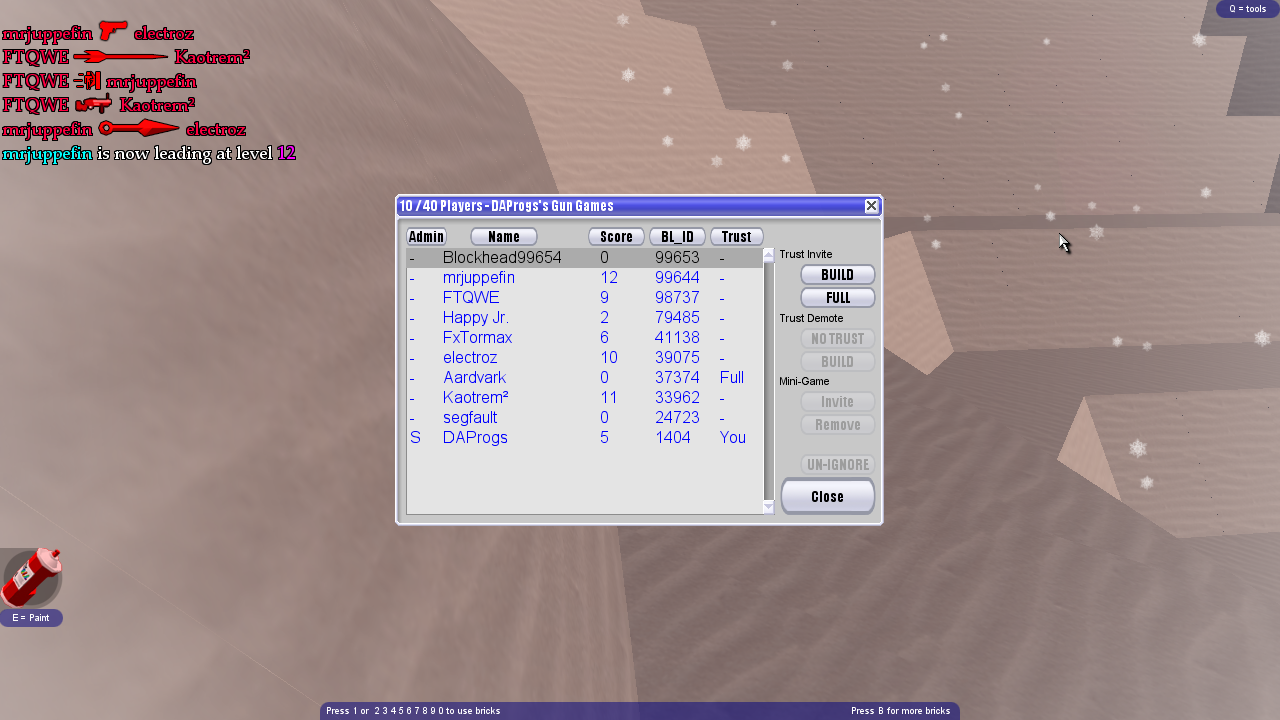
Task: Sort player list by Admin column
Action: pos(426,237)
